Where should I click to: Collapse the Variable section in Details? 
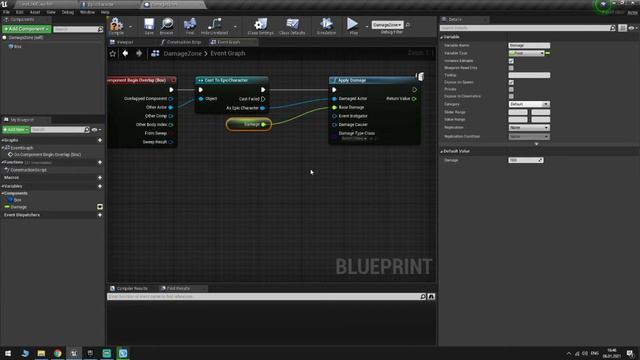click(x=442, y=37)
